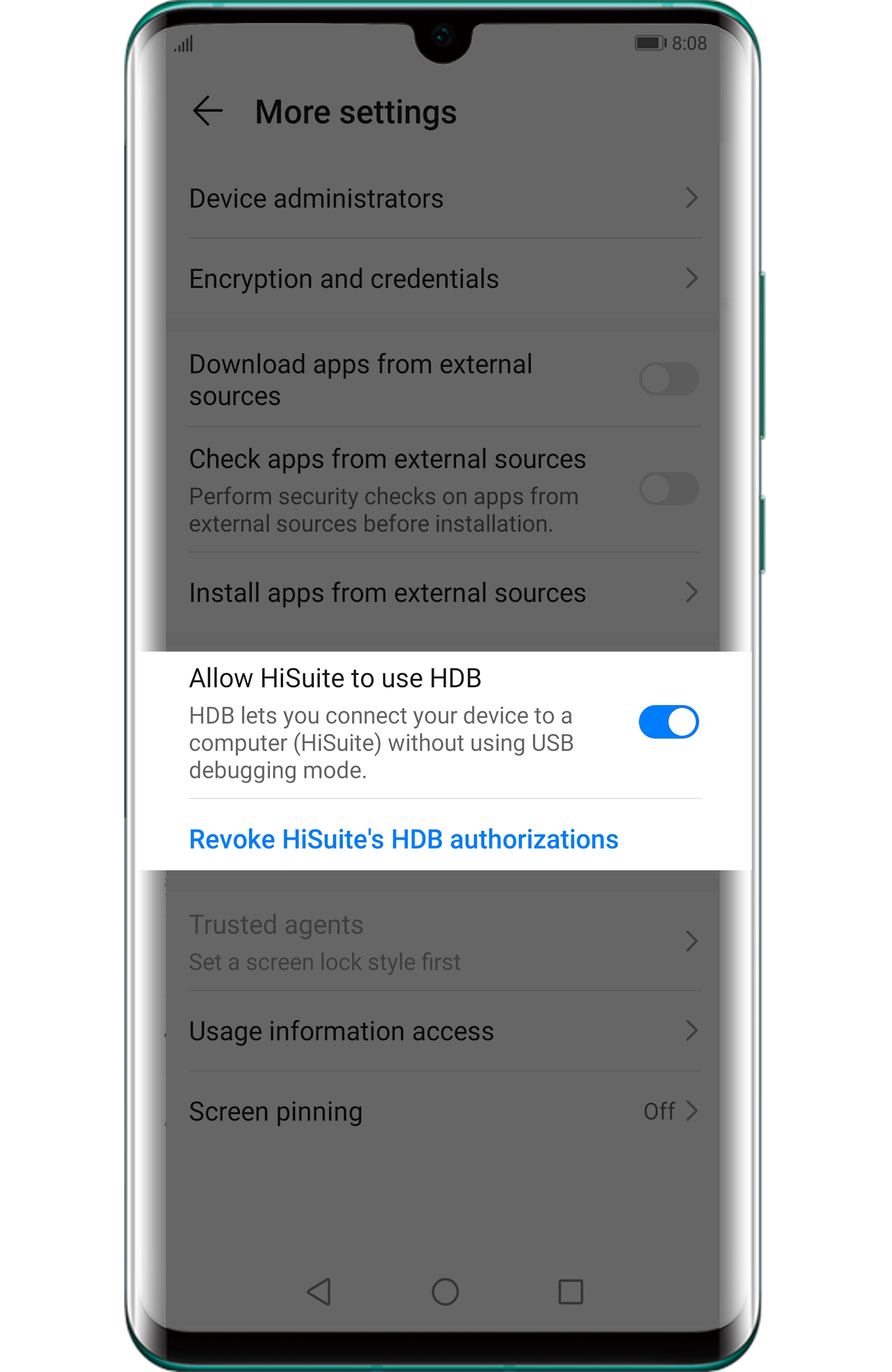
Task: Tap Revoke HiSuite's HDB authorizations link
Action: click(x=404, y=839)
